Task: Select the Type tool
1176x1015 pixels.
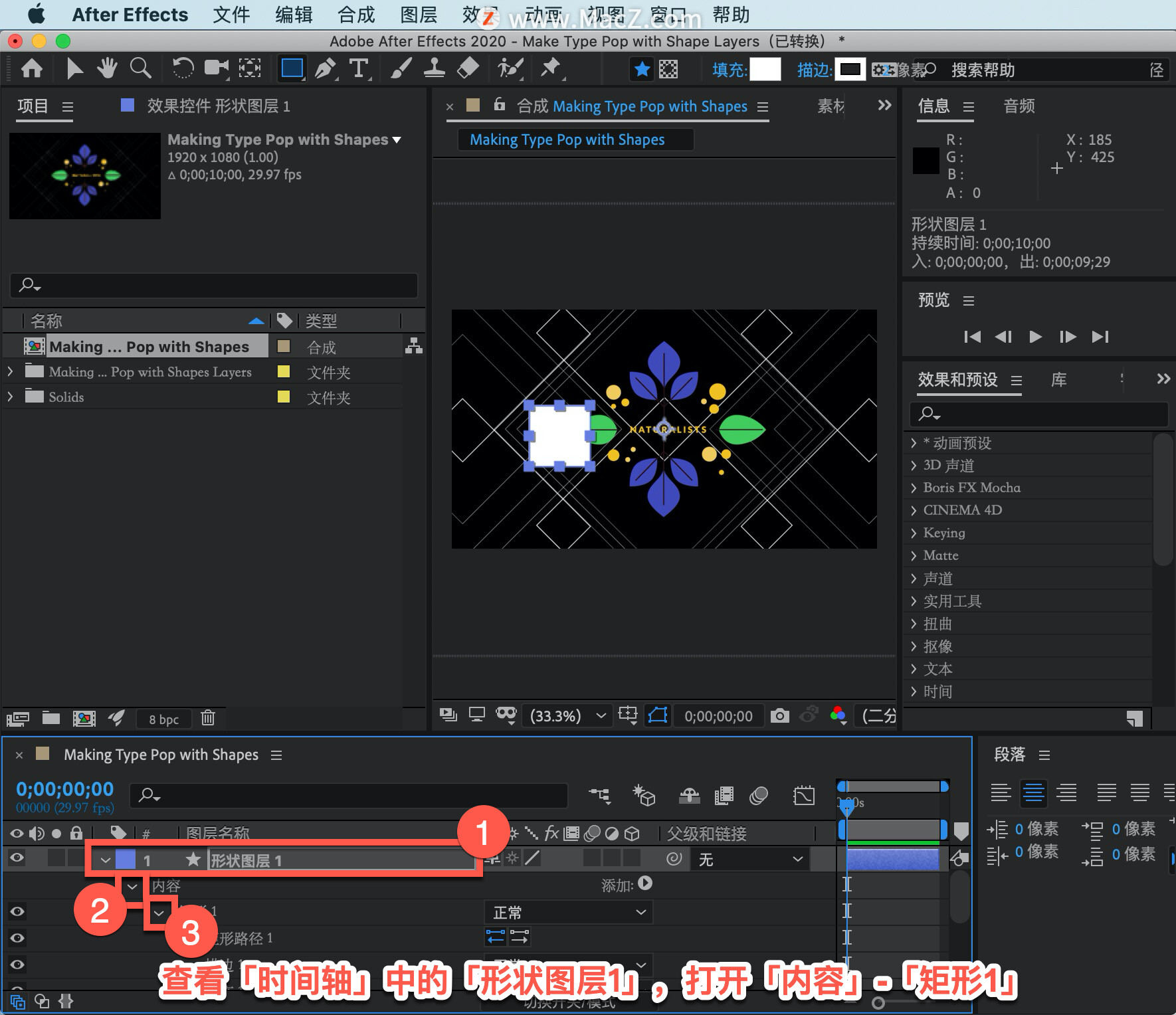Action: pyautogui.click(x=359, y=68)
